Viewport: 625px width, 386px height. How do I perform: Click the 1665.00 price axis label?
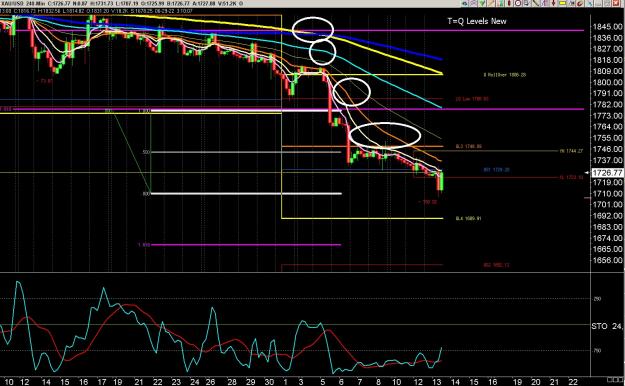(607, 249)
